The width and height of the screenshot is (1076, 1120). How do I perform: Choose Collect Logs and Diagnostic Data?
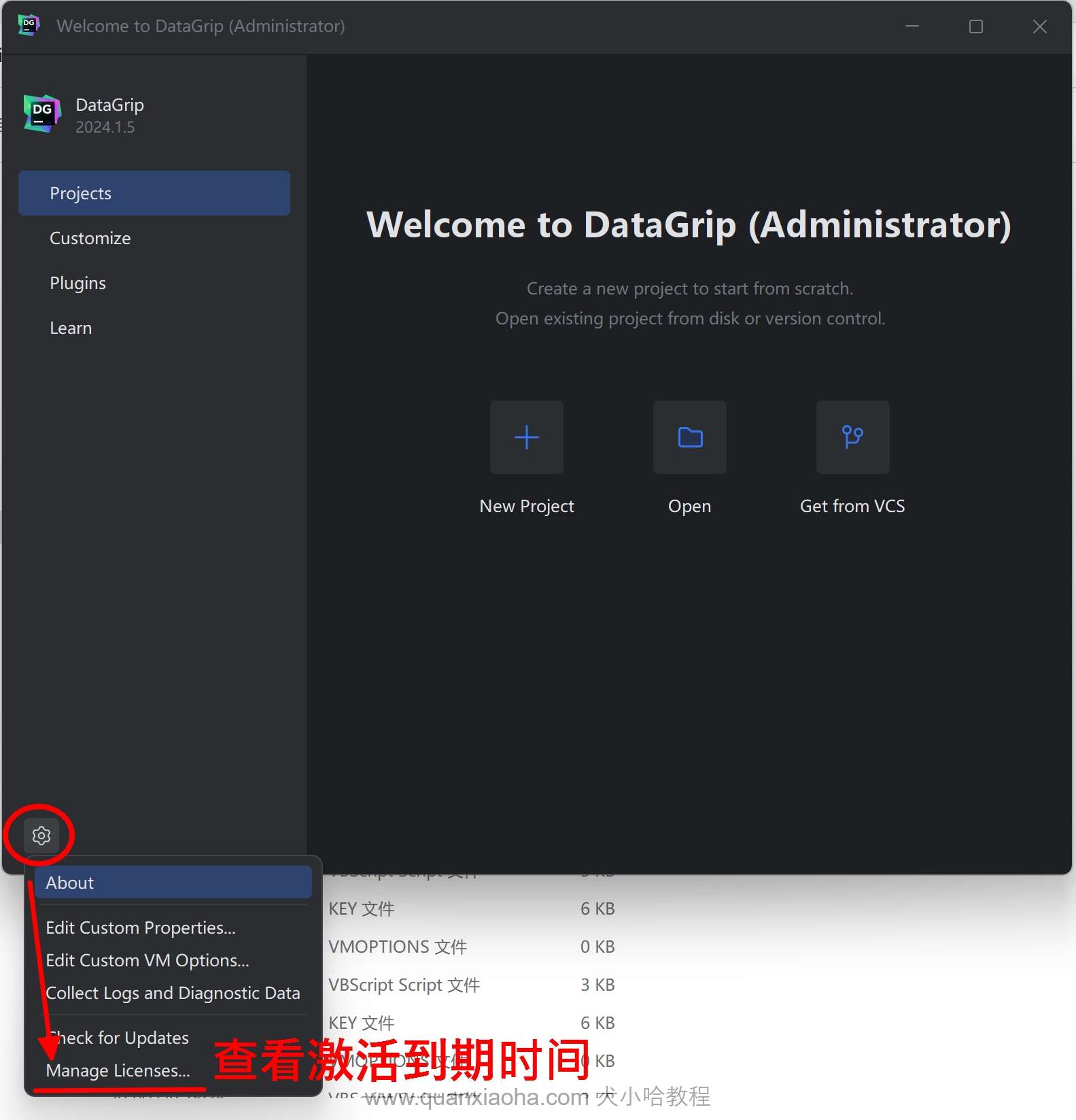[x=173, y=993]
